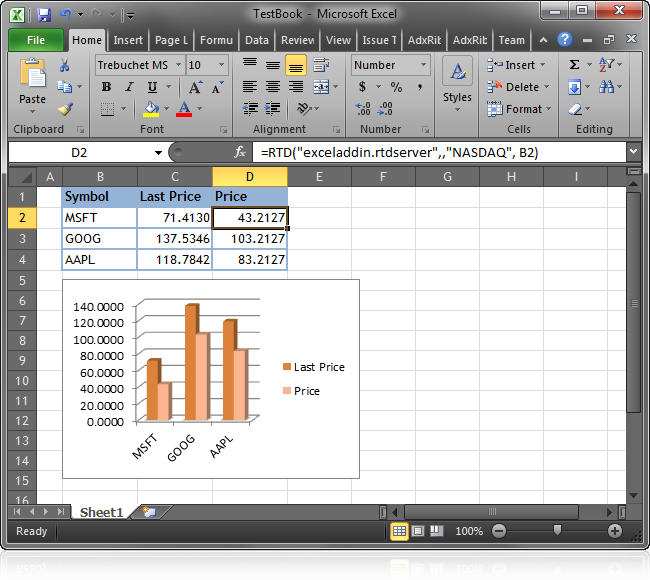650x580 pixels.
Task: Toggle Align Text Left
Action: pos(250,87)
